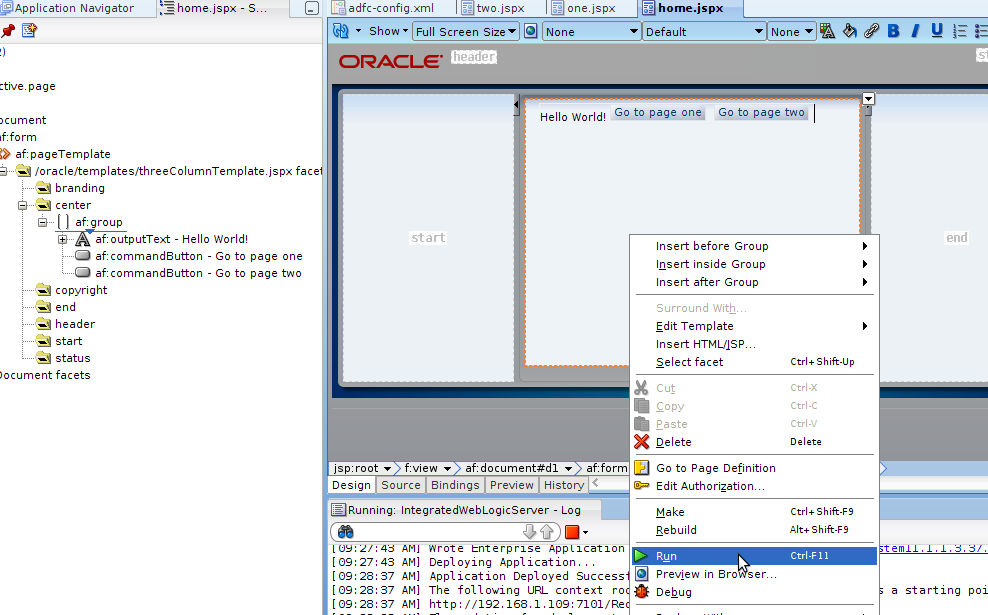
Task: Click the binoculars search icon in Log
Action: (346, 532)
